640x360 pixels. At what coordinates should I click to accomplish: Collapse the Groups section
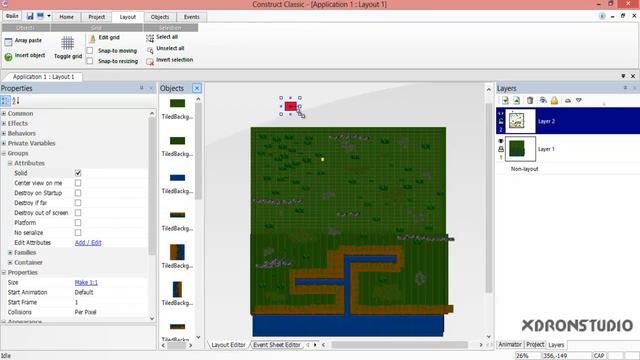pos(4,153)
